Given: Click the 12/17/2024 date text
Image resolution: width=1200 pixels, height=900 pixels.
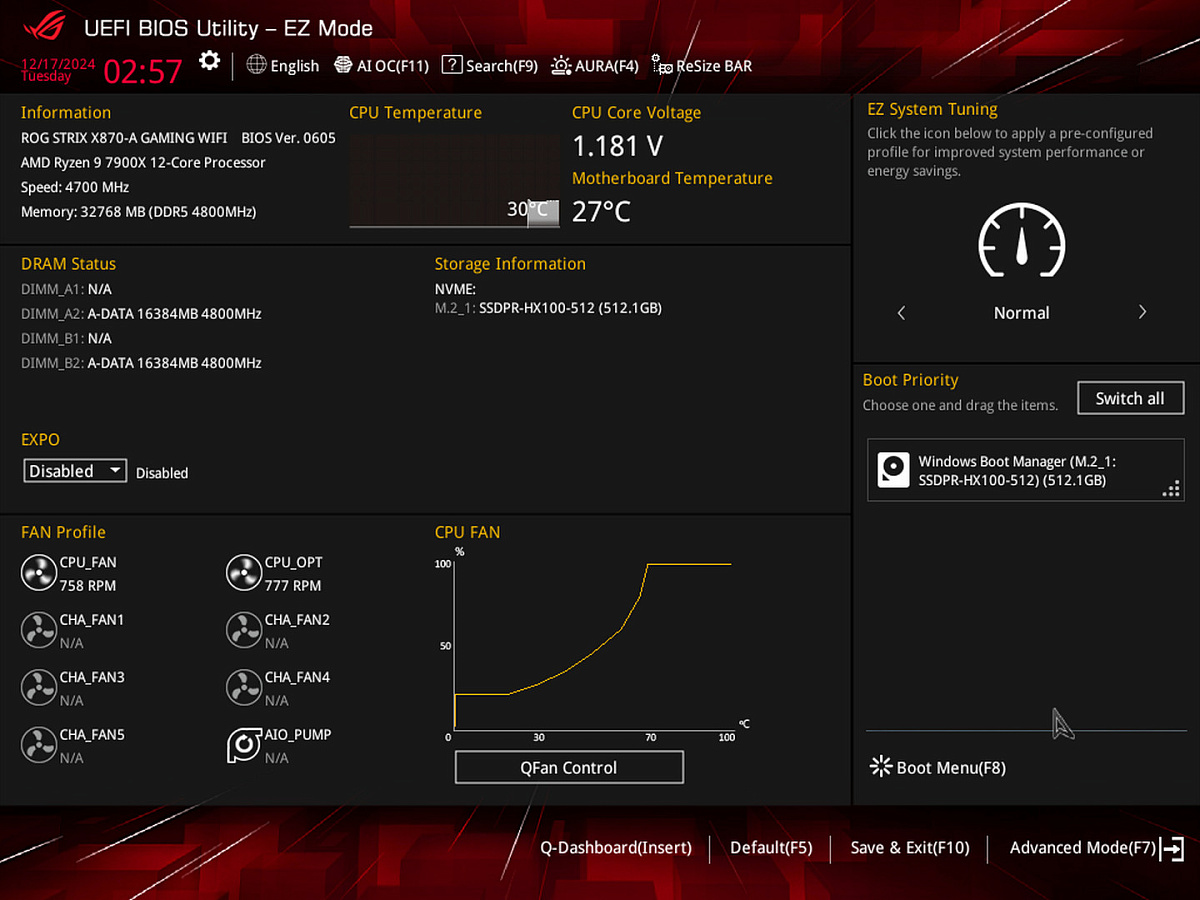Looking at the screenshot, I should (58, 64).
